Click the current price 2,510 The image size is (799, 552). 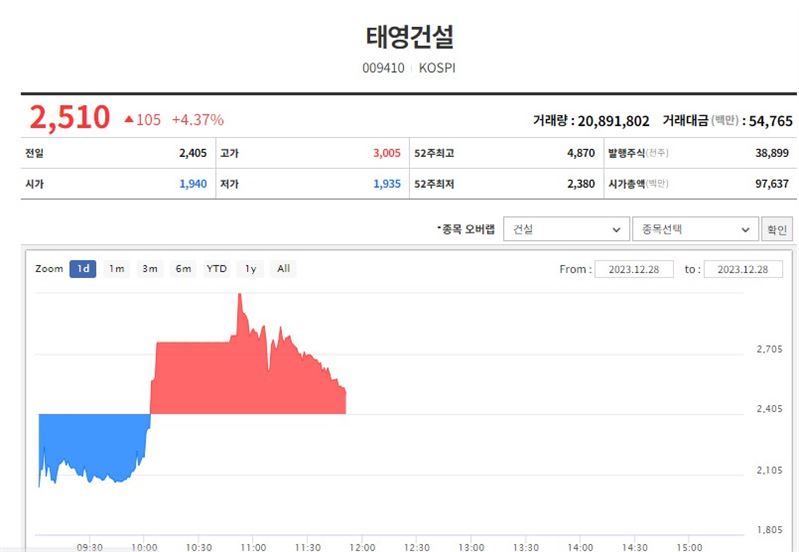coord(69,117)
